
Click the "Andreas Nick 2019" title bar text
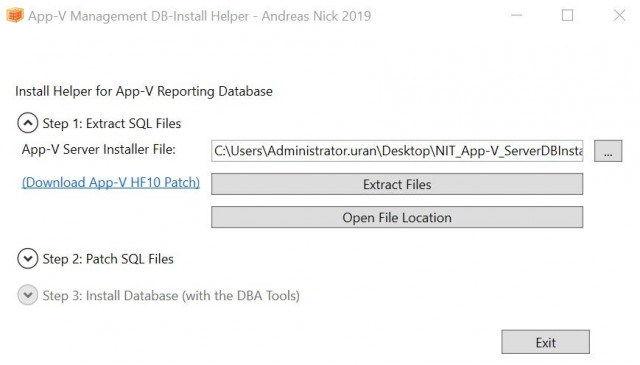tap(316, 16)
